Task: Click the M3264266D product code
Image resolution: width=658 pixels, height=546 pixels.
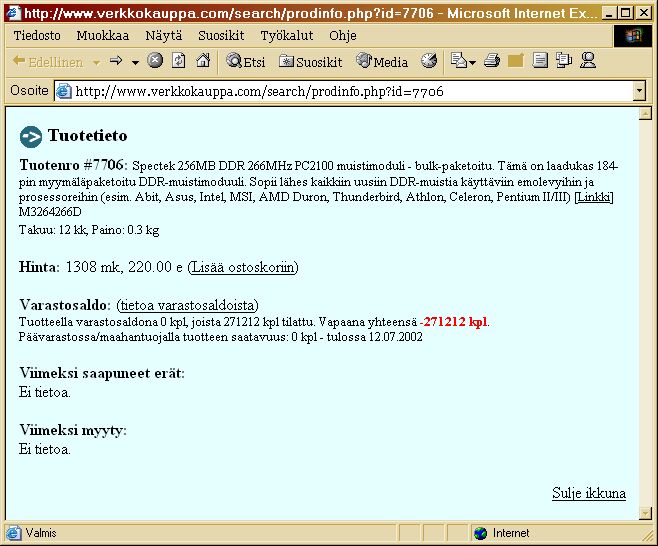Action: 50,212
